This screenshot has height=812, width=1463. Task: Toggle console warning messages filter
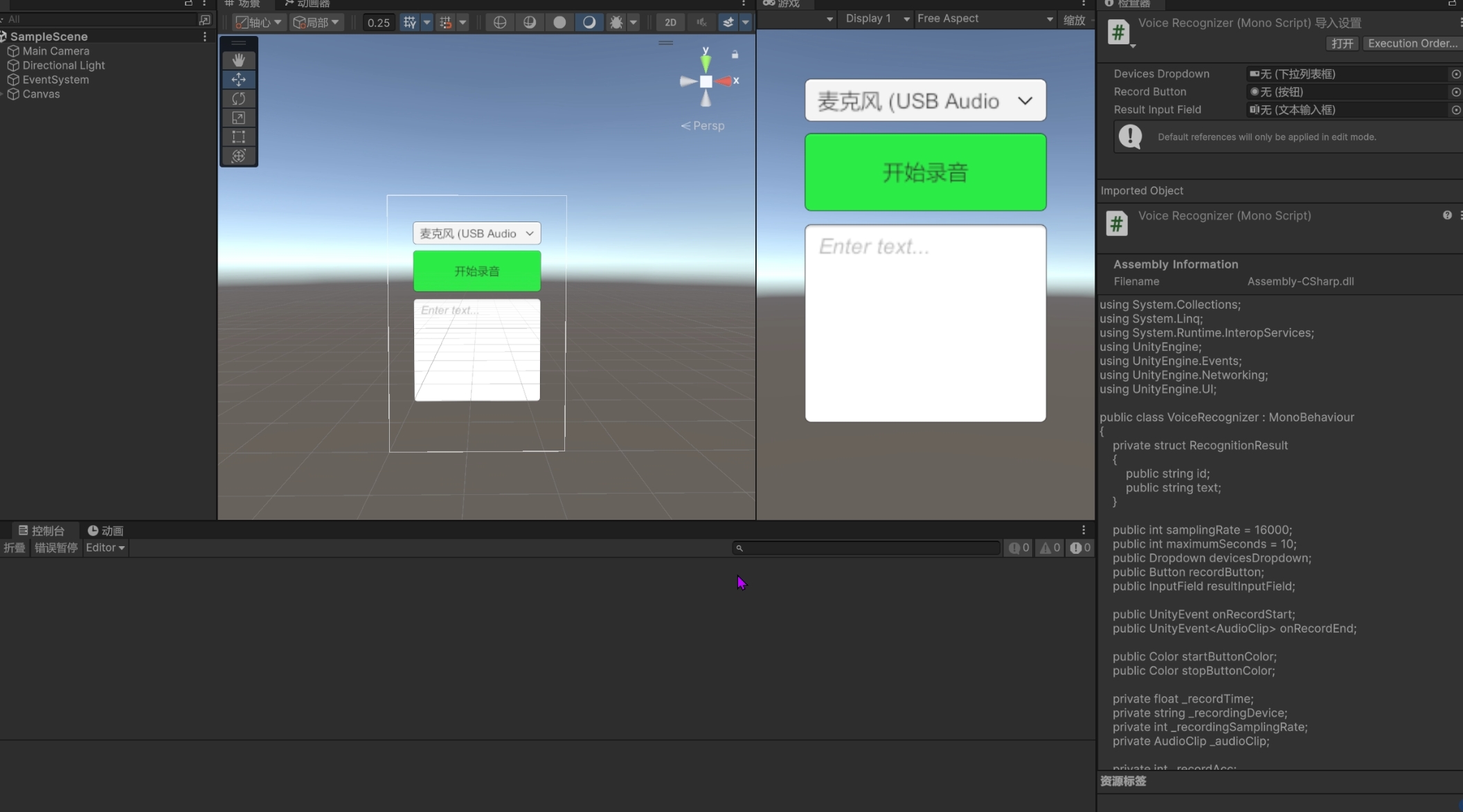(1050, 548)
